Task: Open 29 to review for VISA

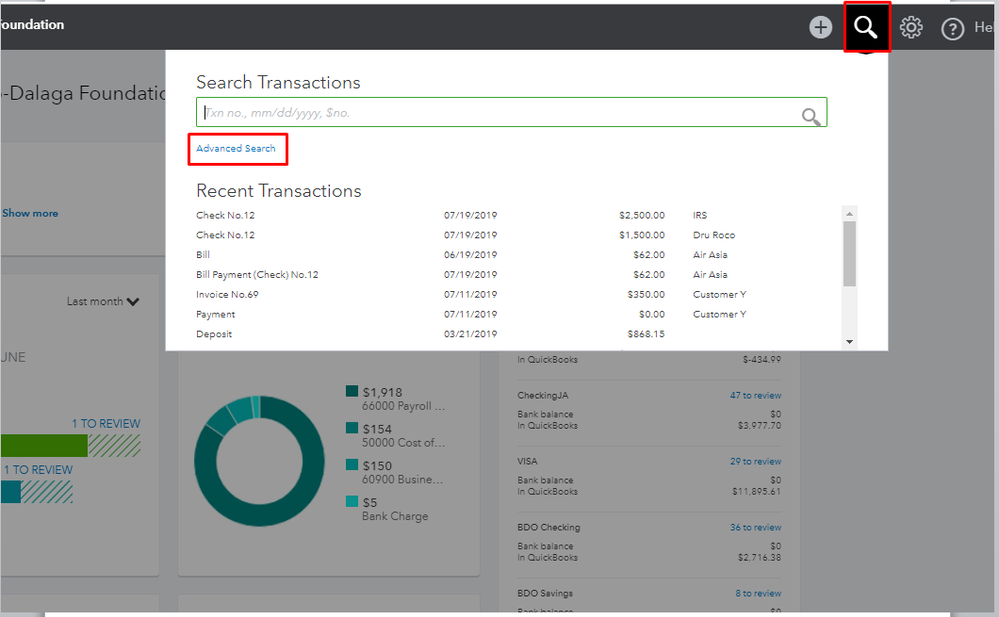Action: (756, 461)
